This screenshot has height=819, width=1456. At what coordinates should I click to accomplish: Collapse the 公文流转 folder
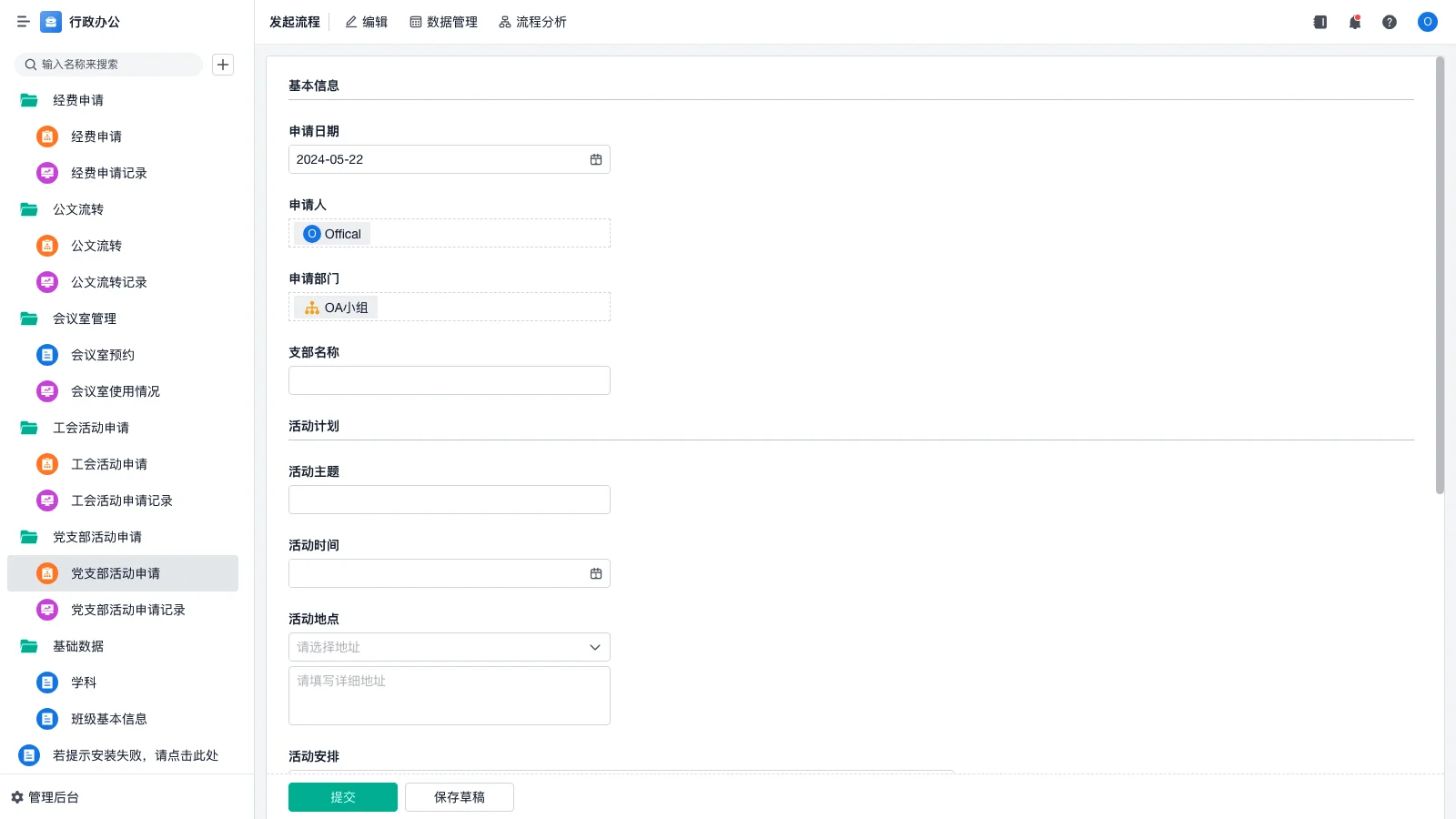(29, 209)
